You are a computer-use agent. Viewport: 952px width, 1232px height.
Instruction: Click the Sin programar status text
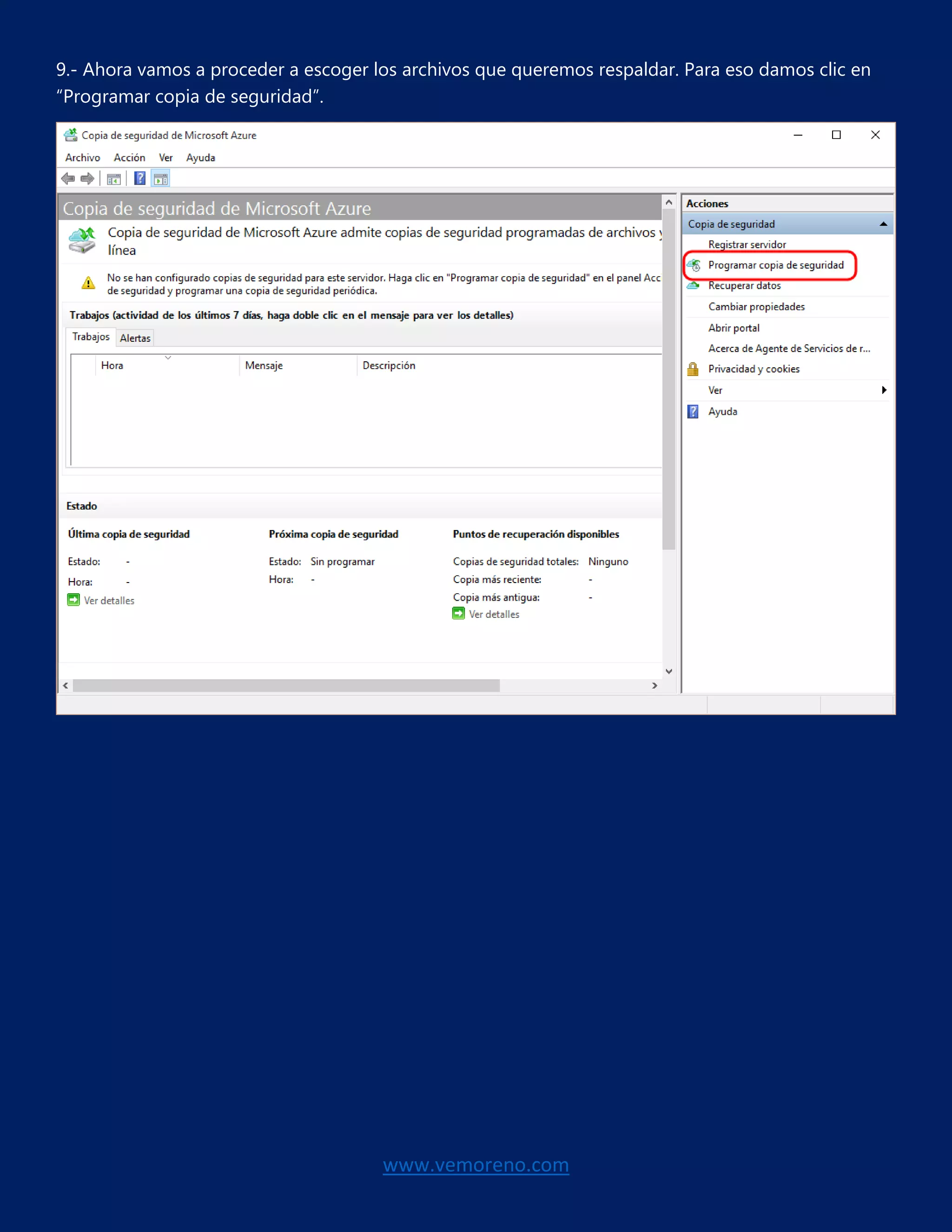[342, 562]
